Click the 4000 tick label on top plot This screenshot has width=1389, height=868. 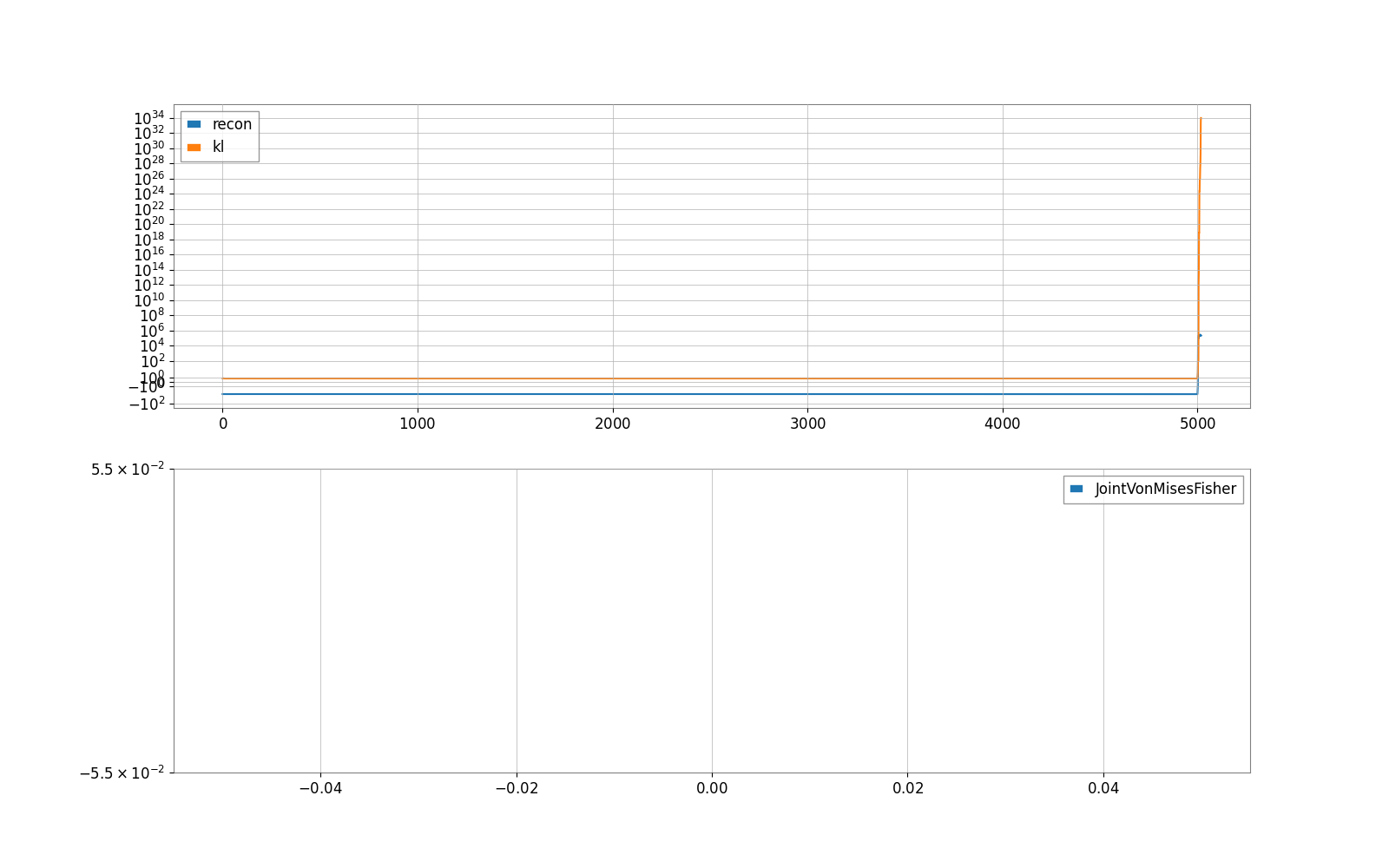pyautogui.click(x=1003, y=424)
